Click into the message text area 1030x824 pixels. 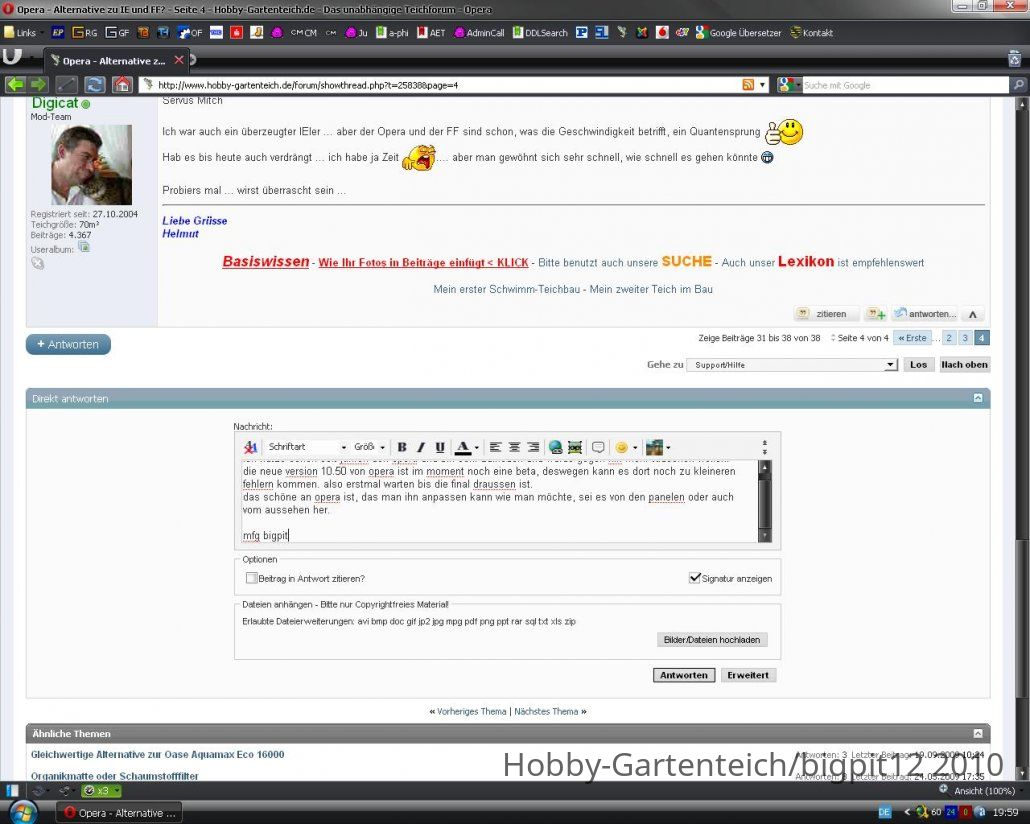coord(499,501)
